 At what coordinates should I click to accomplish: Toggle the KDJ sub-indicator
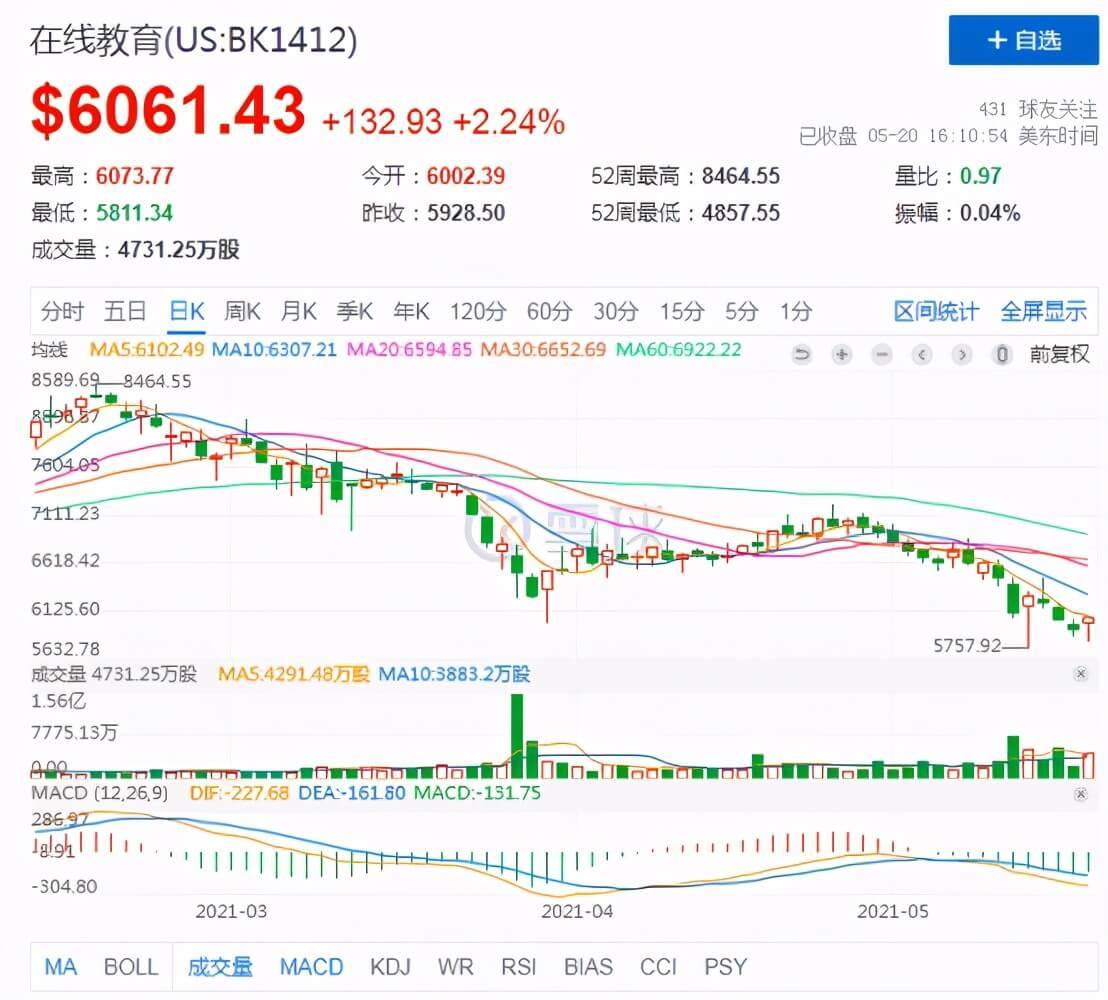[x=390, y=966]
